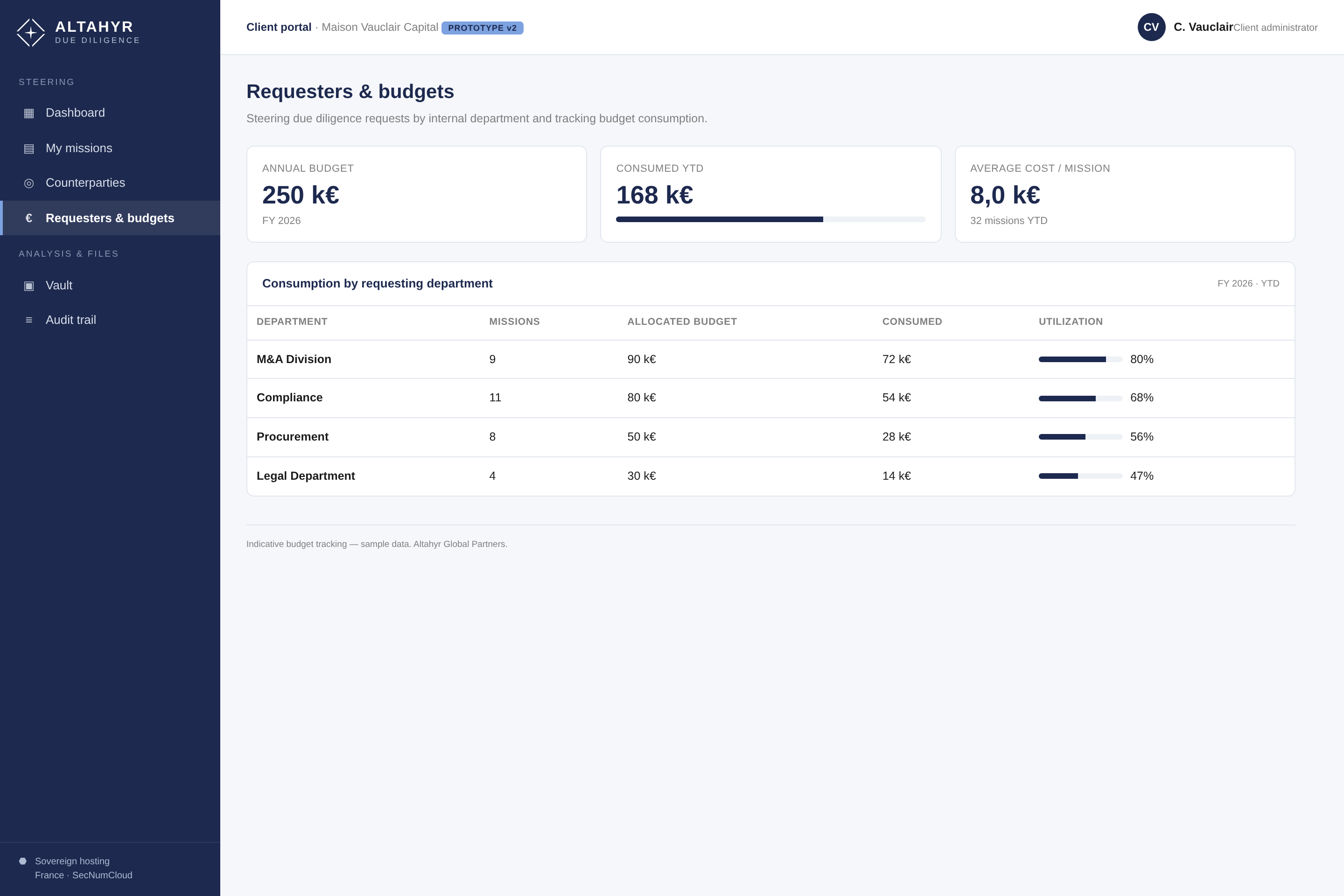Click the ALLOCATED BUDGET column header
The width and height of the screenshot is (1344, 896).
coord(682,322)
